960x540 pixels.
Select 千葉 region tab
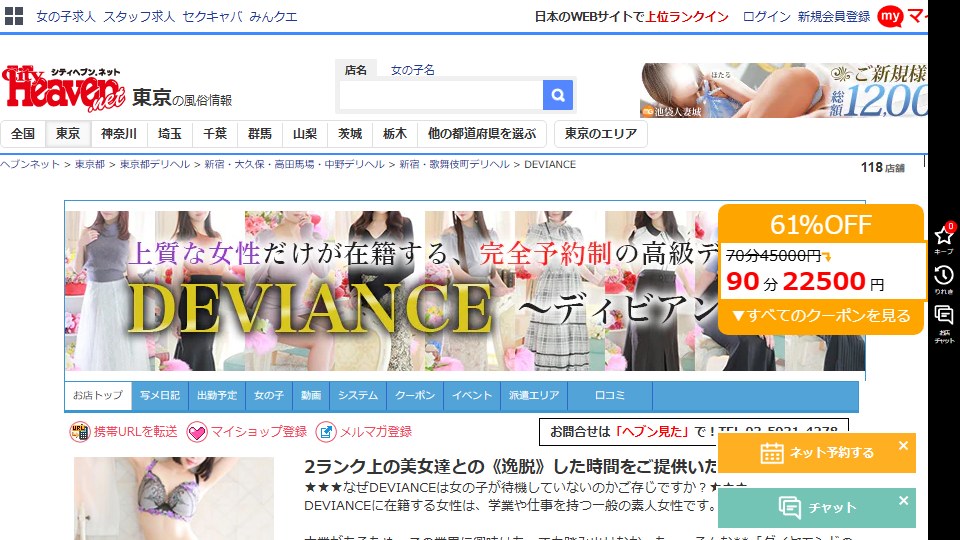[x=215, y=133]
